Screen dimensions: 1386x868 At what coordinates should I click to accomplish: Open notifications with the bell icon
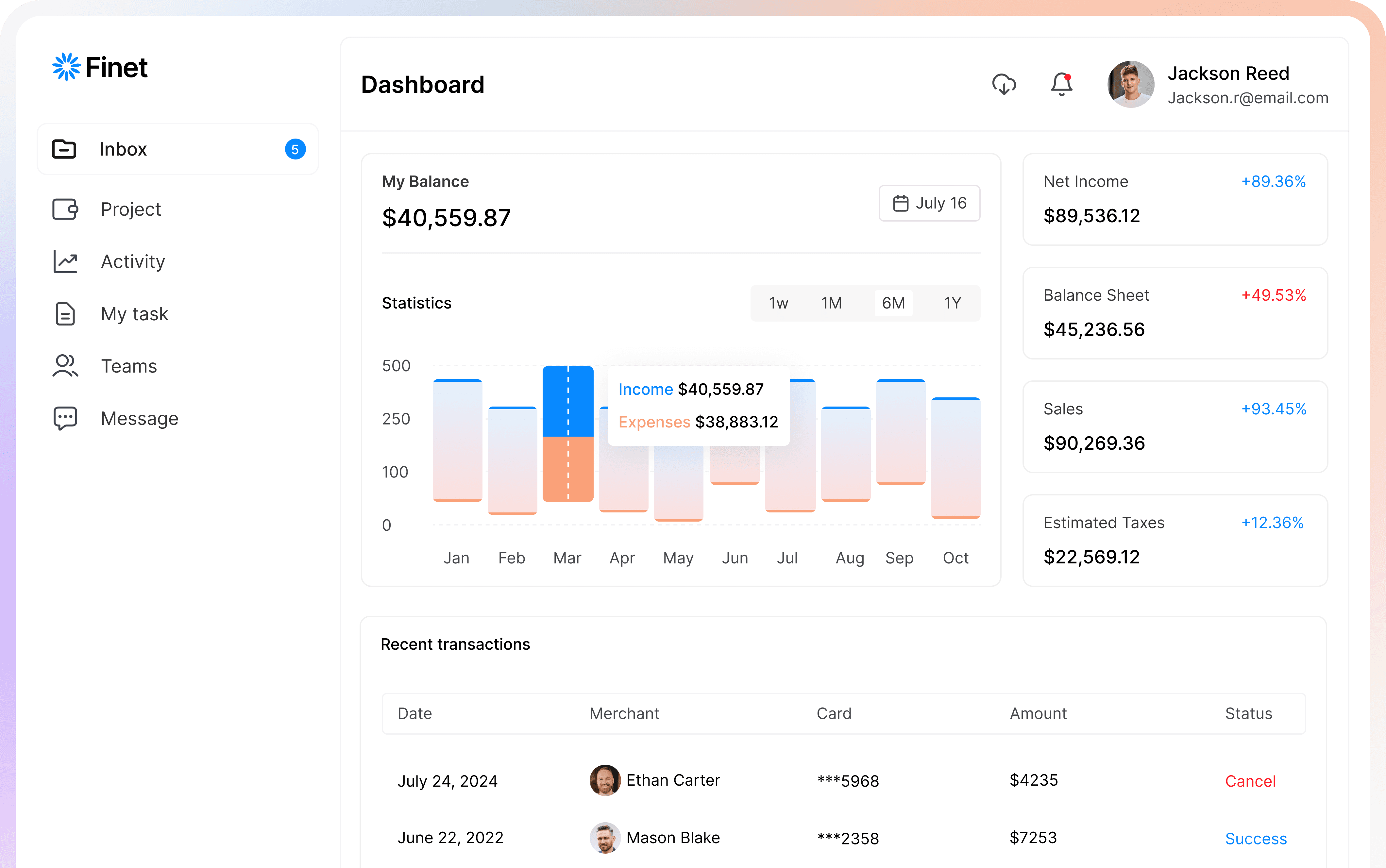pos(1062,84)
